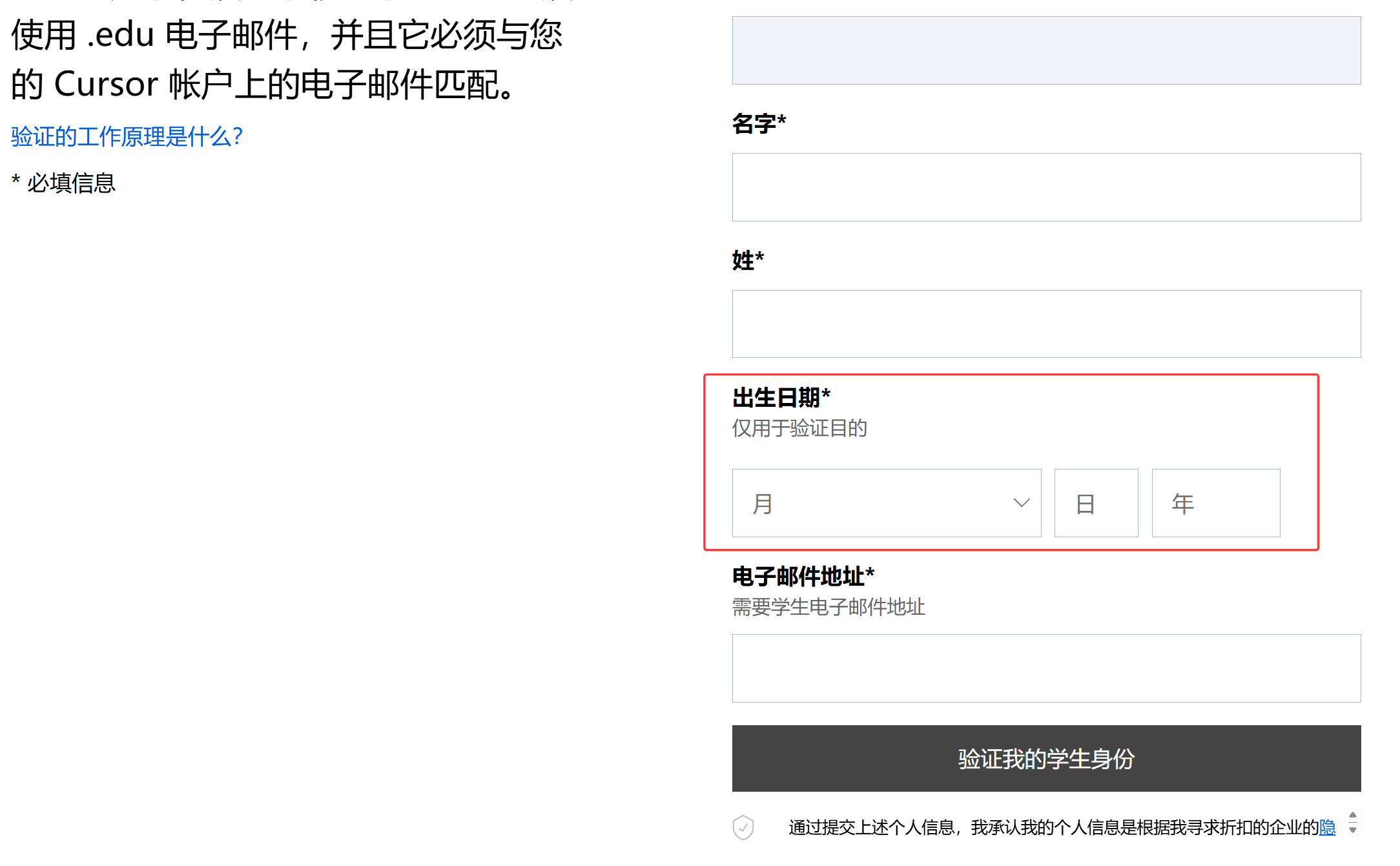Click the 日 (day) birth date field

(1096, 503)
